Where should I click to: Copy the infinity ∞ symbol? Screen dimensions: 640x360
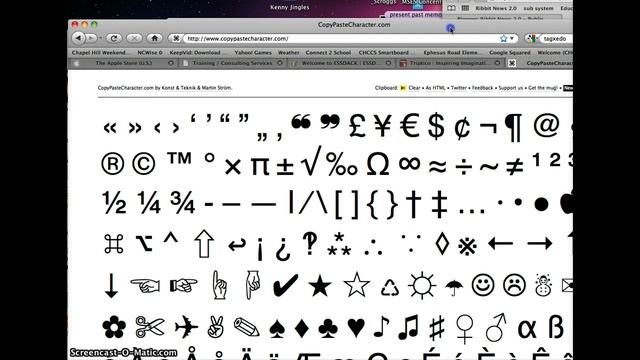(409, 164)
